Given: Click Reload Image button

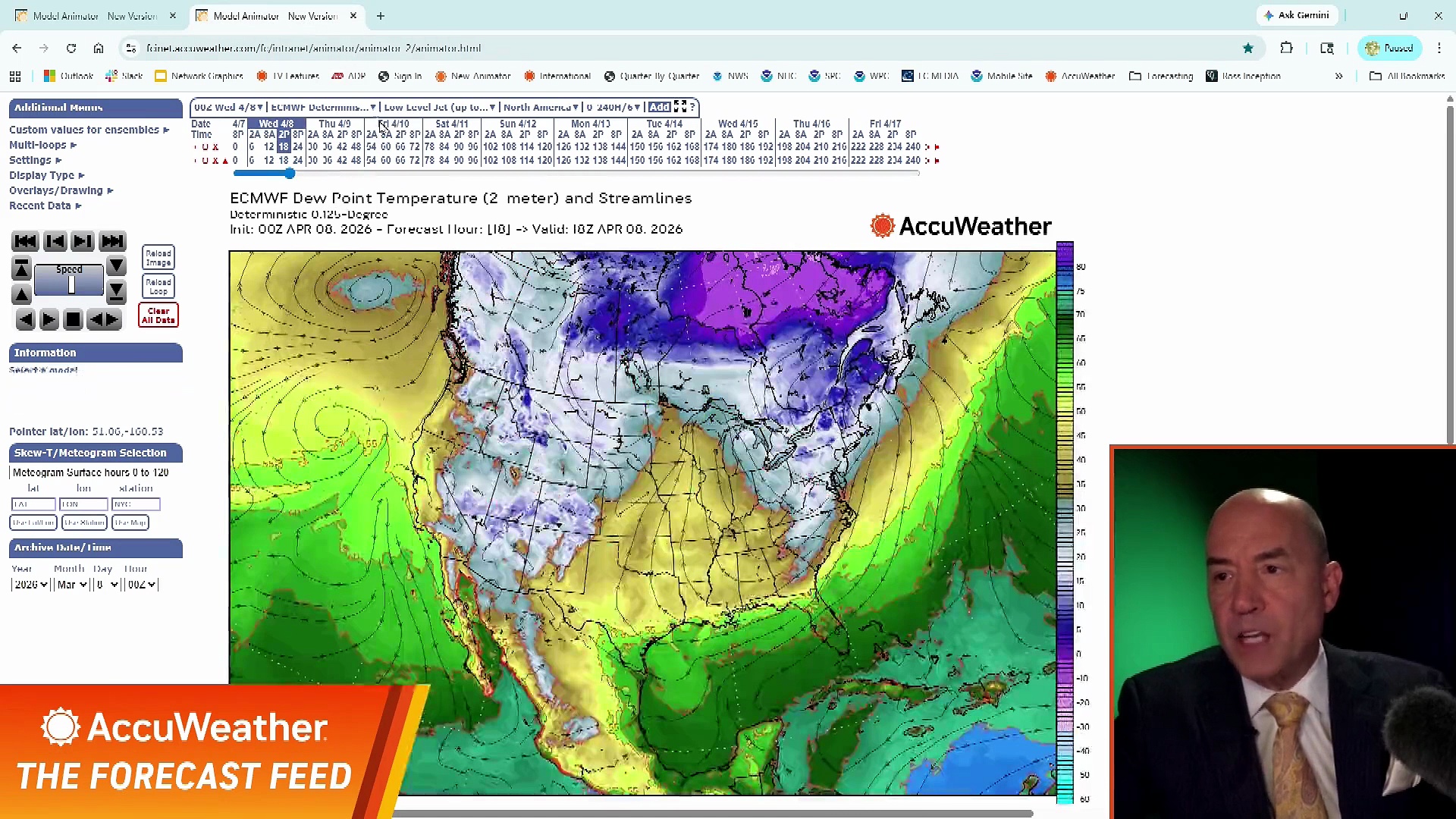Looking at the screenshot, I should point(158,258).
